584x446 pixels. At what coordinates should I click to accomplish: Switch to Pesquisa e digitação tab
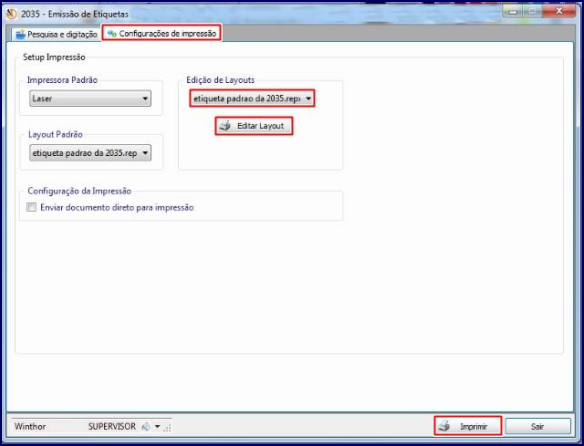(57, 34)
